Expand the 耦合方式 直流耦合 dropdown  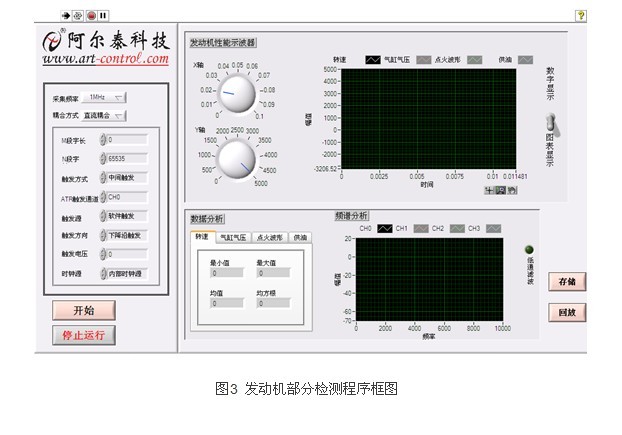[105, 115]
